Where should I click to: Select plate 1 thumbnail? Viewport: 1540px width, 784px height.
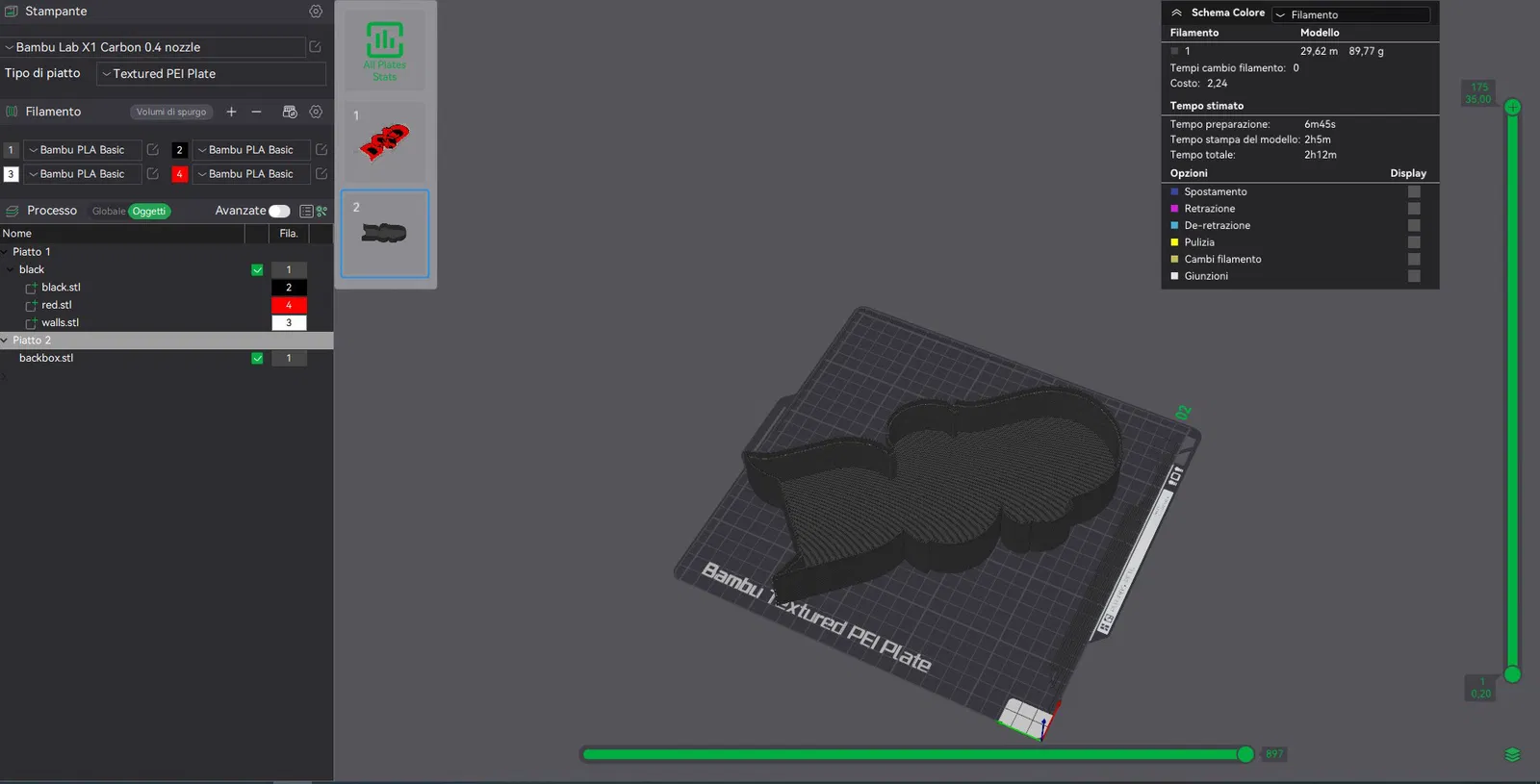pos(385,140)
